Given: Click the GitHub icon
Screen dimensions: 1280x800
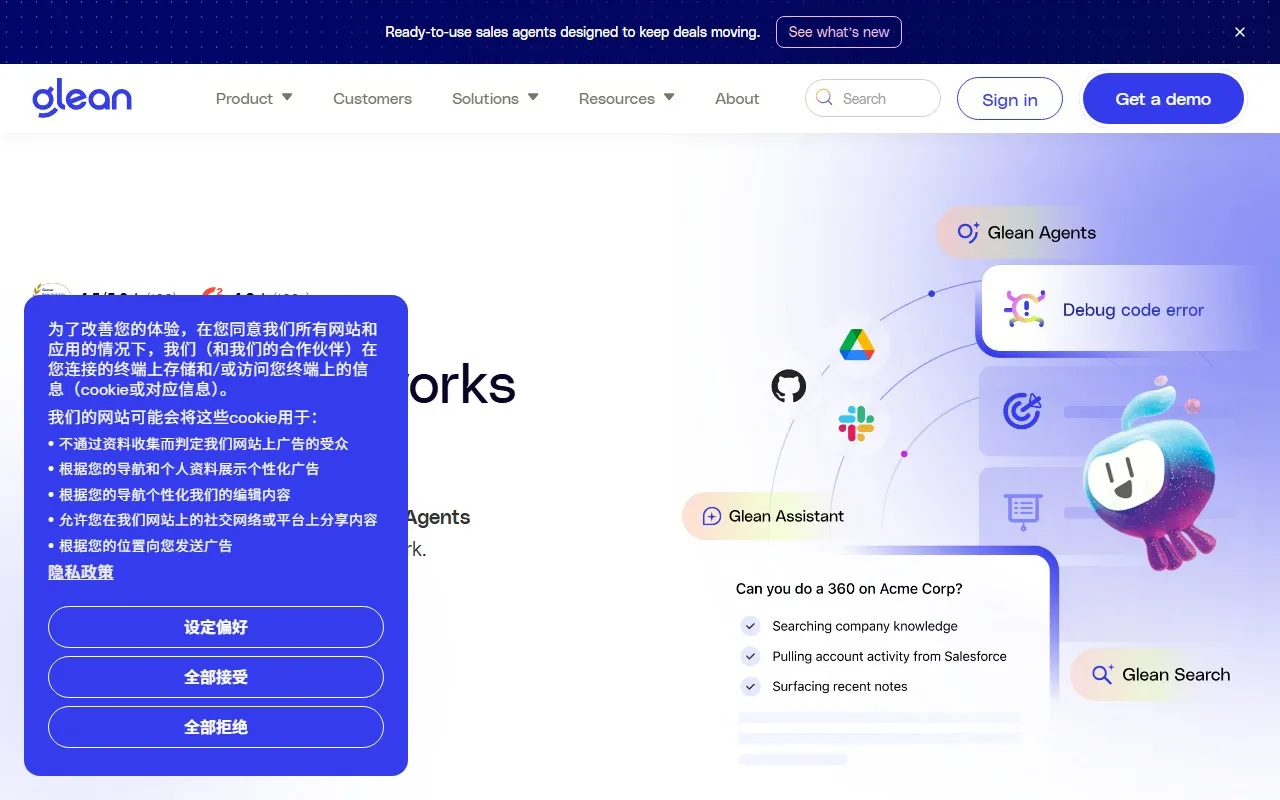Looking at the screenshot, I should pyautogui.click(x=788, y=386).
